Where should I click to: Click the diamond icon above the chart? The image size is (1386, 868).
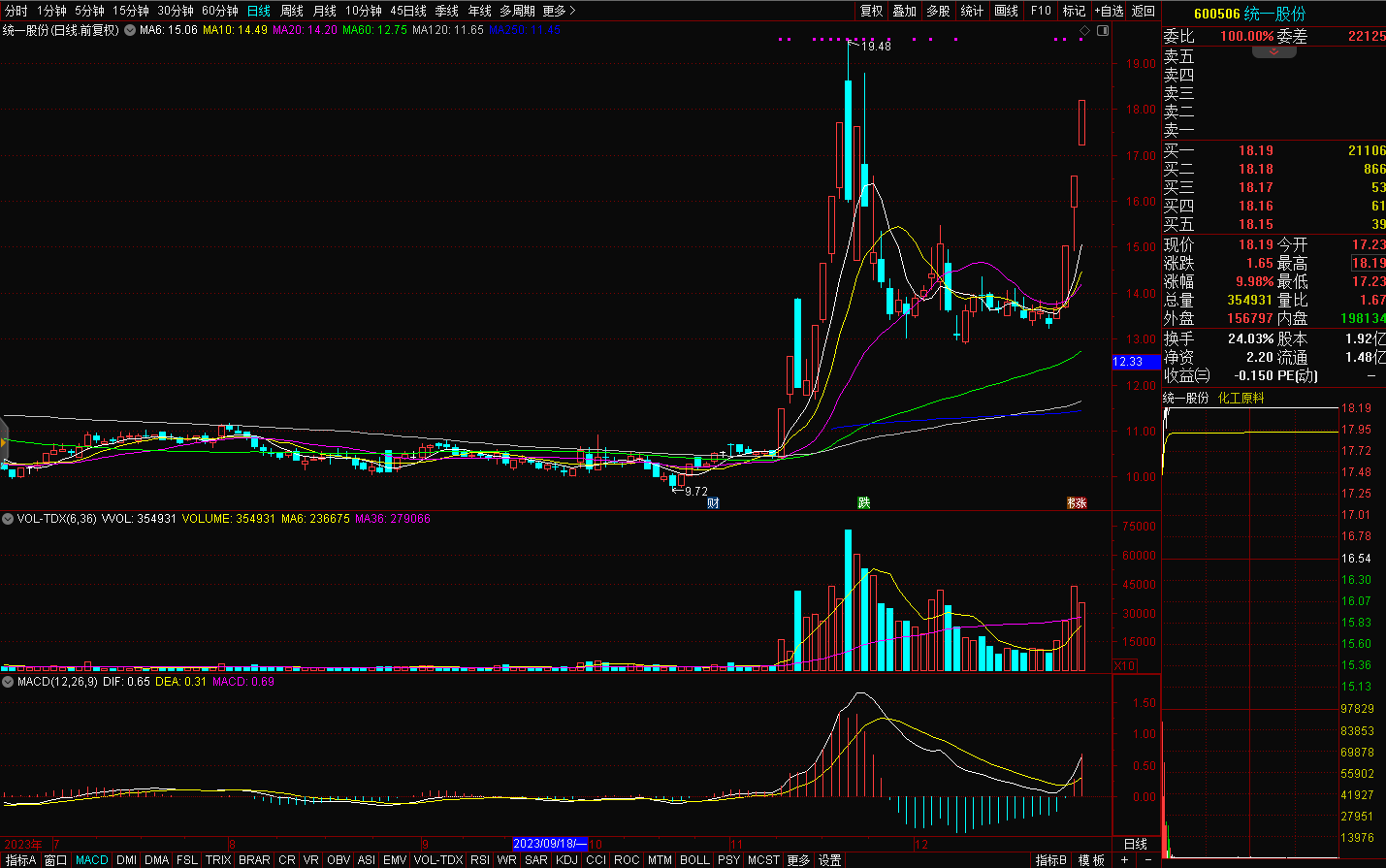pyautogui.click(x=1085, y=31)
